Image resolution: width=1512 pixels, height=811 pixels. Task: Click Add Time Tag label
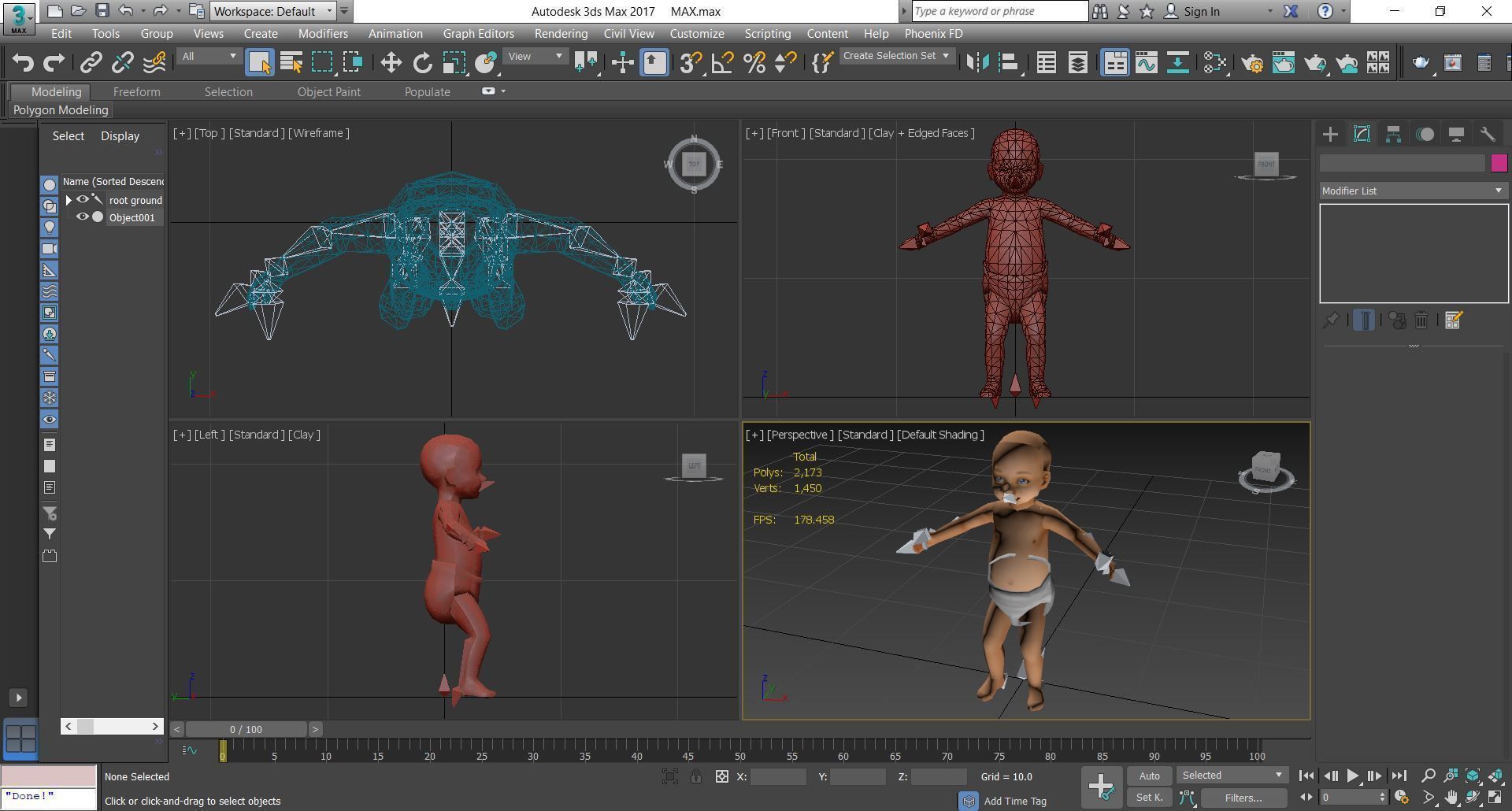coord(1015,801)
